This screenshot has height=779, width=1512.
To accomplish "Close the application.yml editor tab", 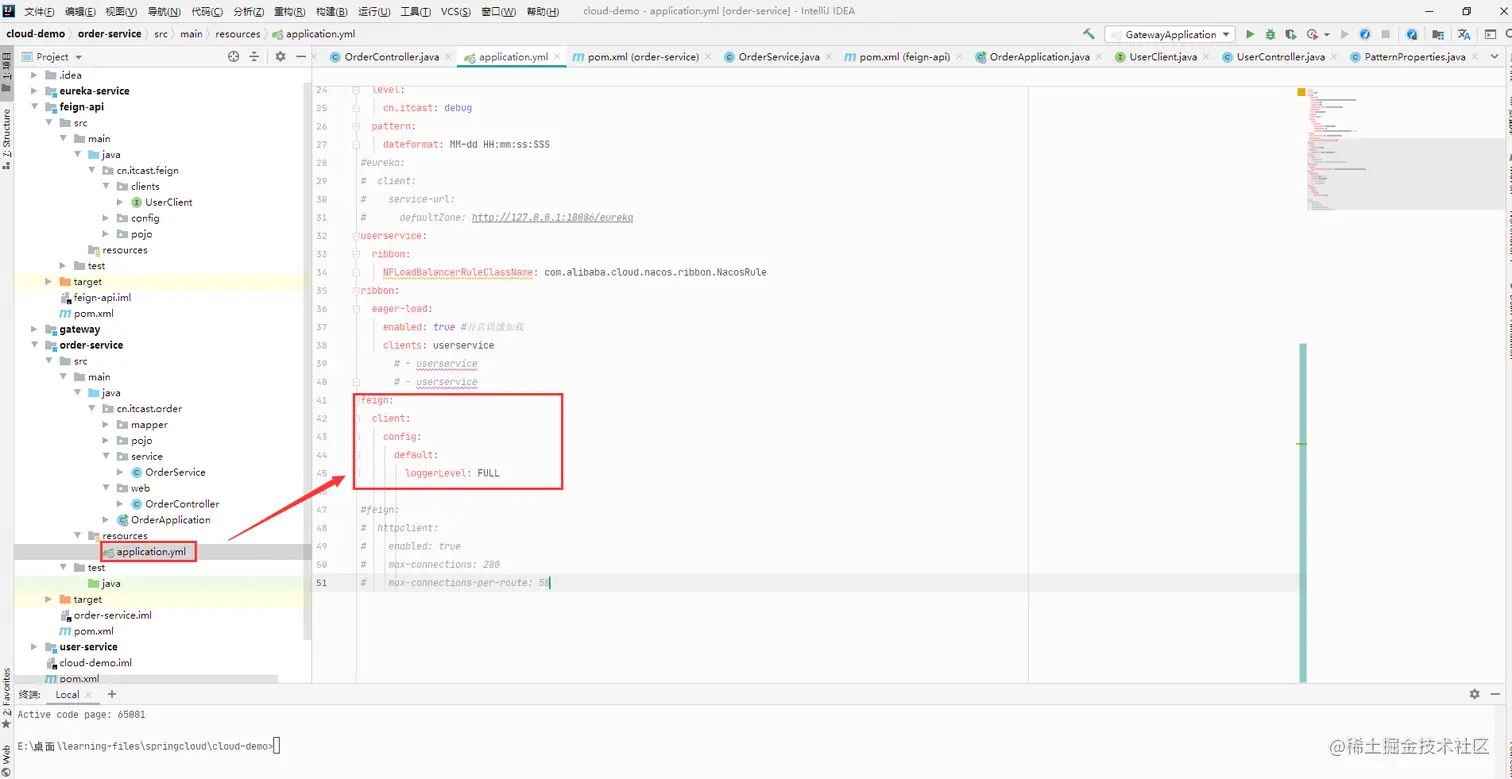I will click(x=556, y=57).
